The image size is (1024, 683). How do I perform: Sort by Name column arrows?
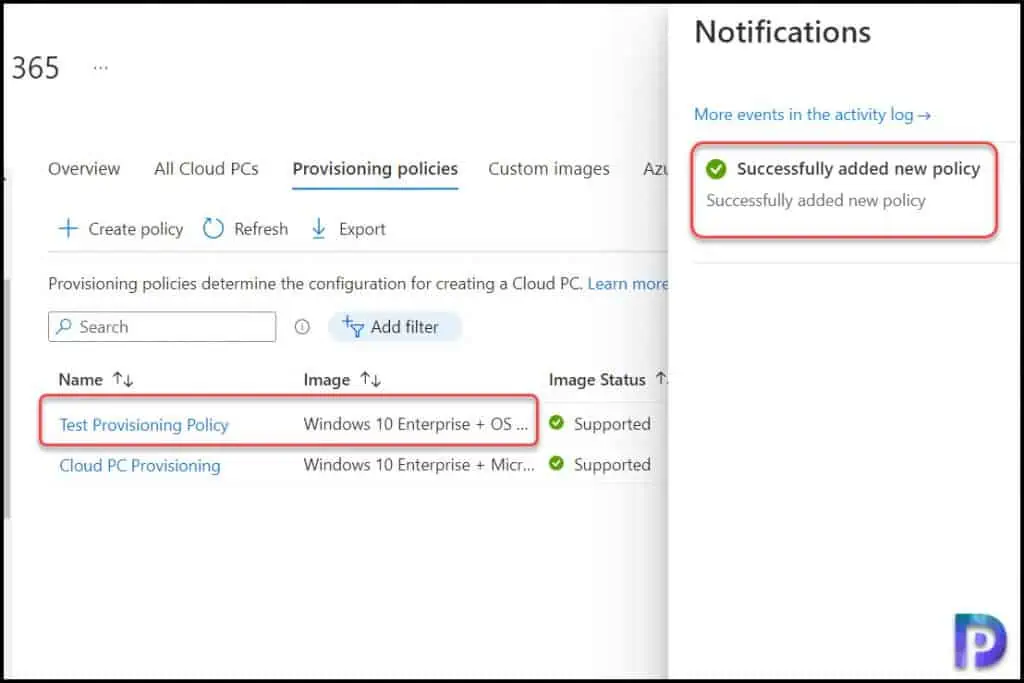[x=123, y=379]
